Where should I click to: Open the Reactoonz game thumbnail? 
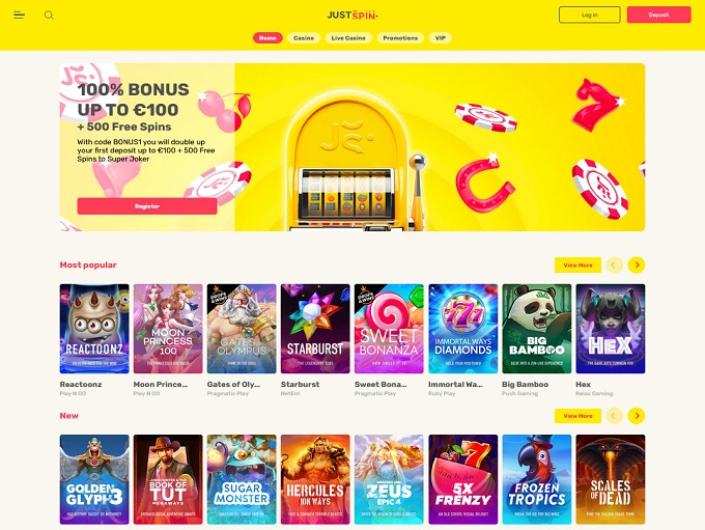(94, 329)
